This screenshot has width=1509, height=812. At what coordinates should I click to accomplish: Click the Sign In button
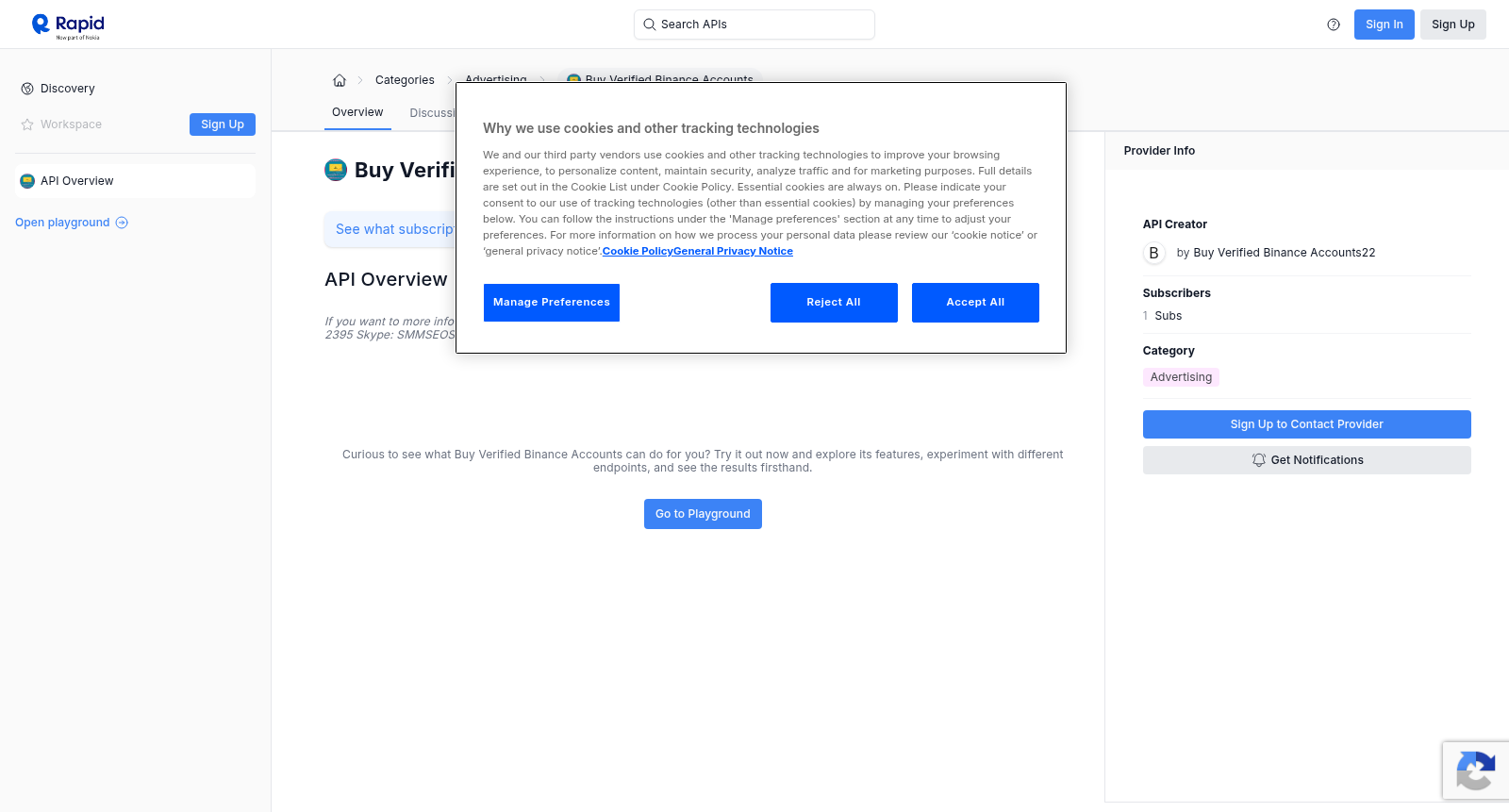pos(1385,25)
